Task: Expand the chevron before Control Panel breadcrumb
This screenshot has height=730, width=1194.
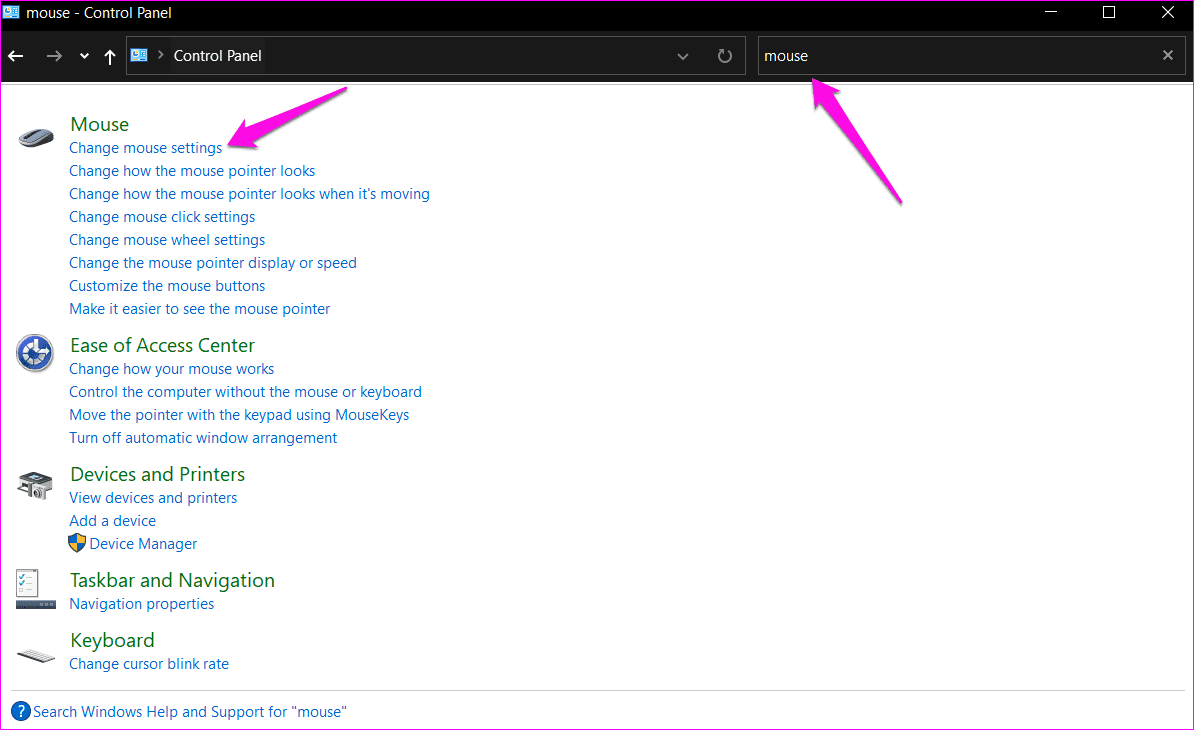Action: [x=161, y=55]
